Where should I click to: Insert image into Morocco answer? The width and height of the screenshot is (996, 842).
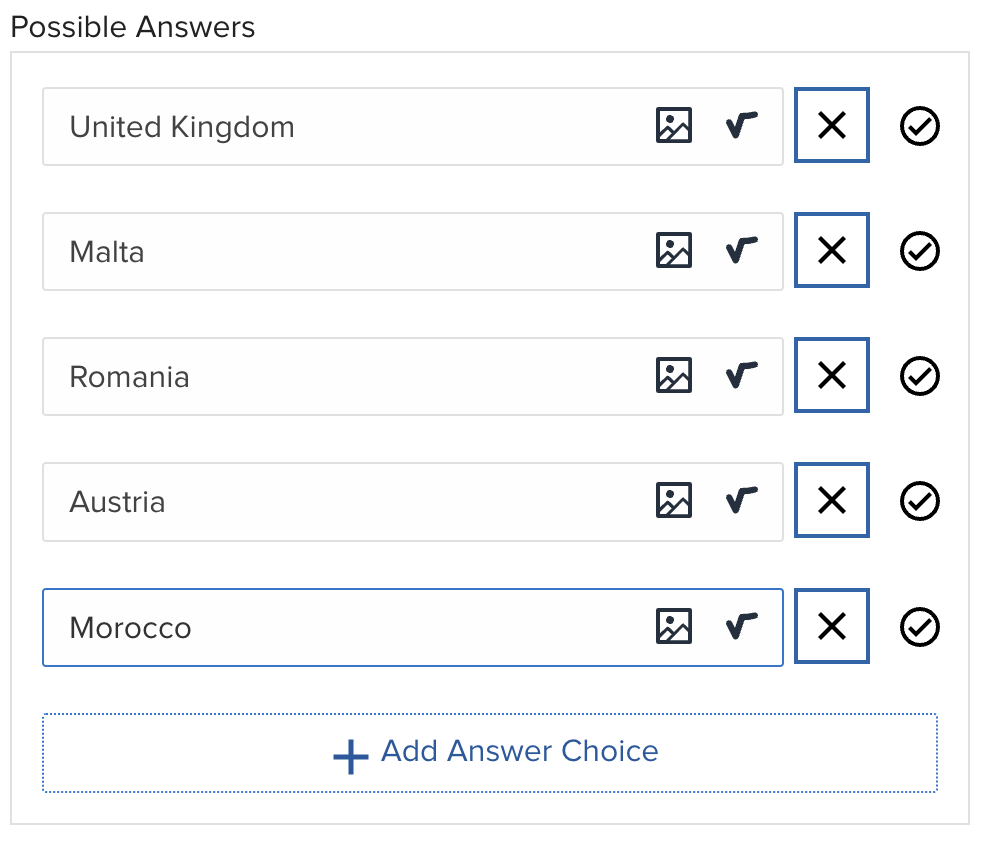point(673,626)
